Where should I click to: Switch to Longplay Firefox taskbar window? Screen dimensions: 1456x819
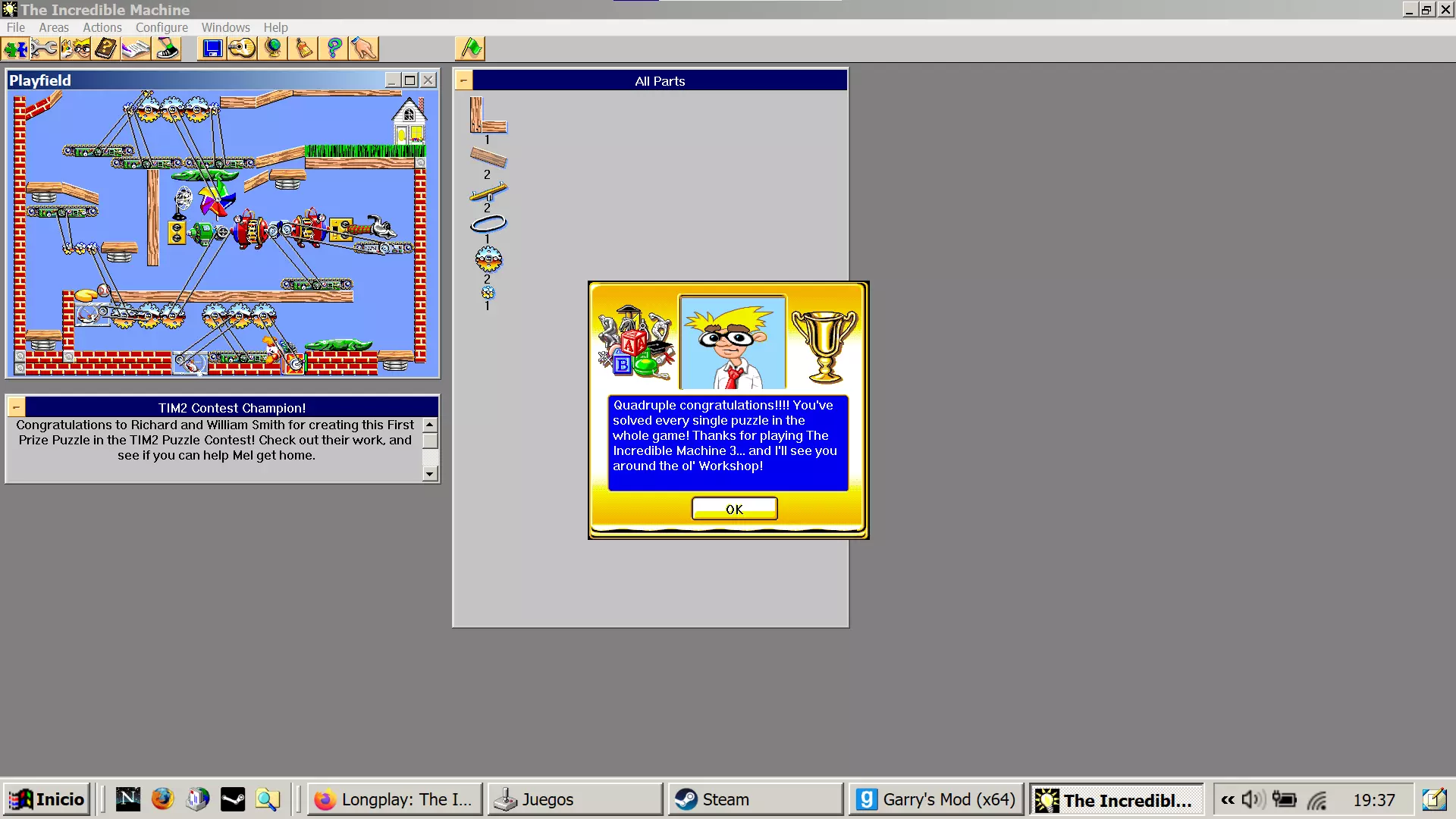[x=395, y=799]
